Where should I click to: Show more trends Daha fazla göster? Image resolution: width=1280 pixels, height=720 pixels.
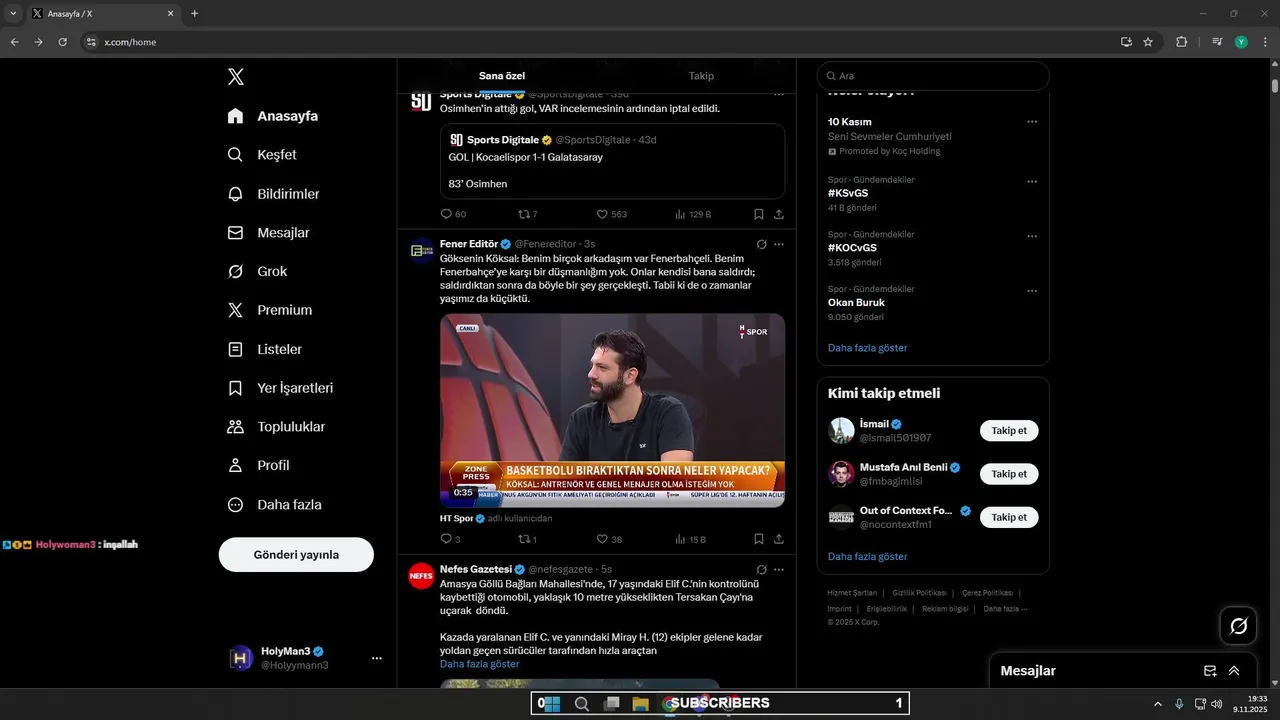(867, 348)
